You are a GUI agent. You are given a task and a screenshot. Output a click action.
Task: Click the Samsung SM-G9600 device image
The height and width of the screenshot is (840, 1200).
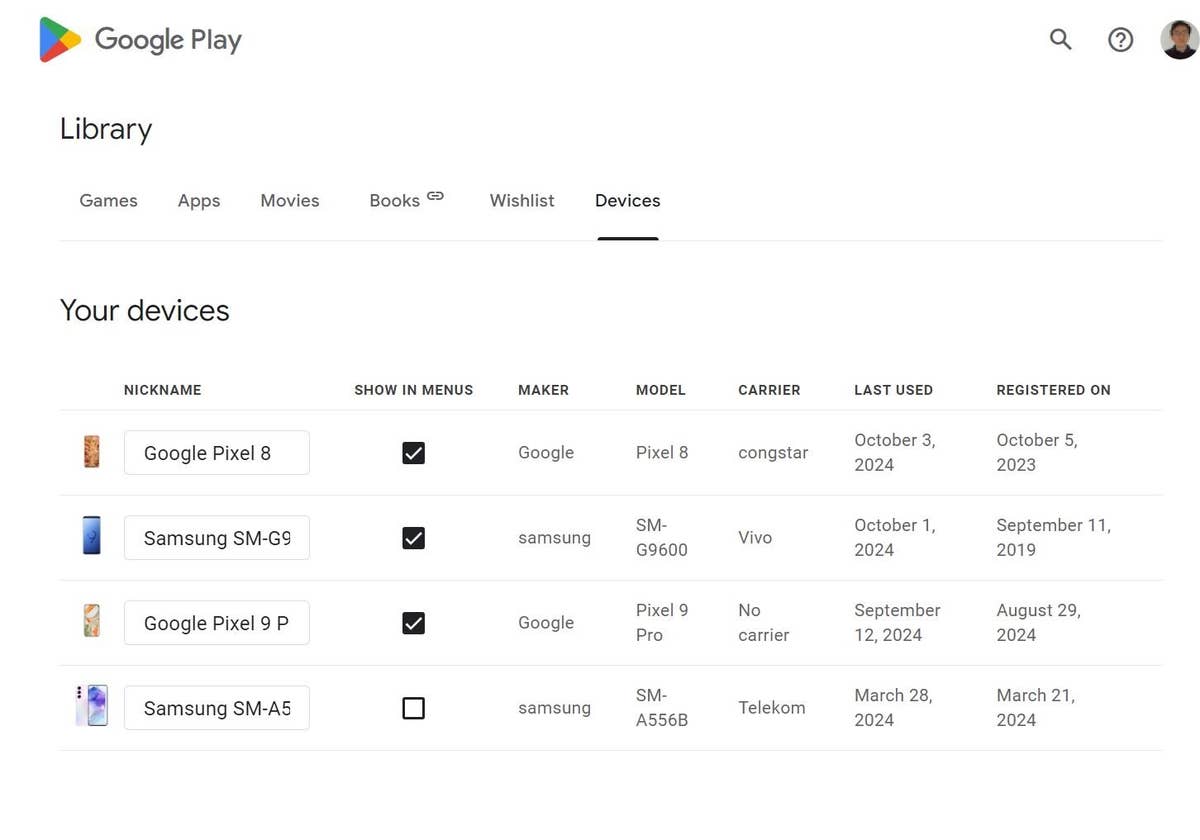(x=91, y=537)
